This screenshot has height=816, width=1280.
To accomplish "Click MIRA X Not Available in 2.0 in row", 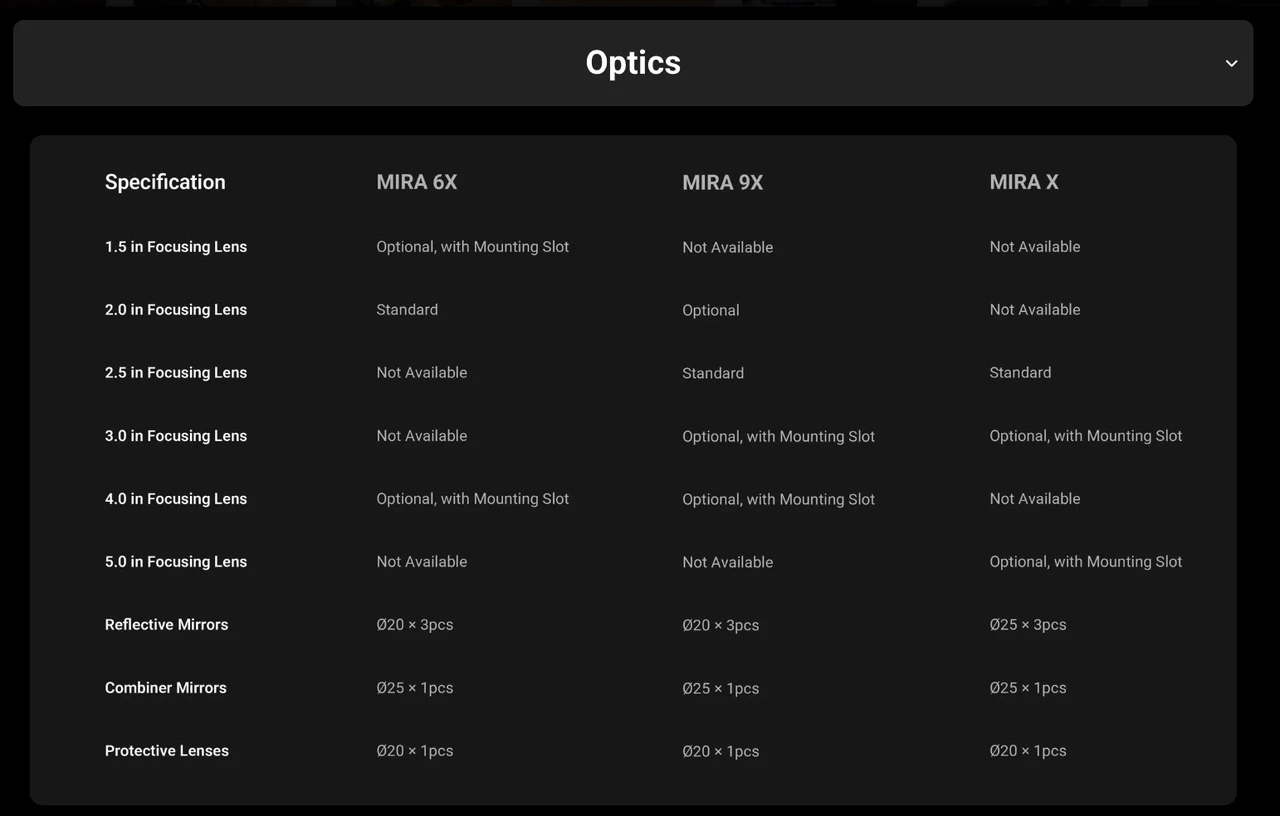I will coord(1035,310).
